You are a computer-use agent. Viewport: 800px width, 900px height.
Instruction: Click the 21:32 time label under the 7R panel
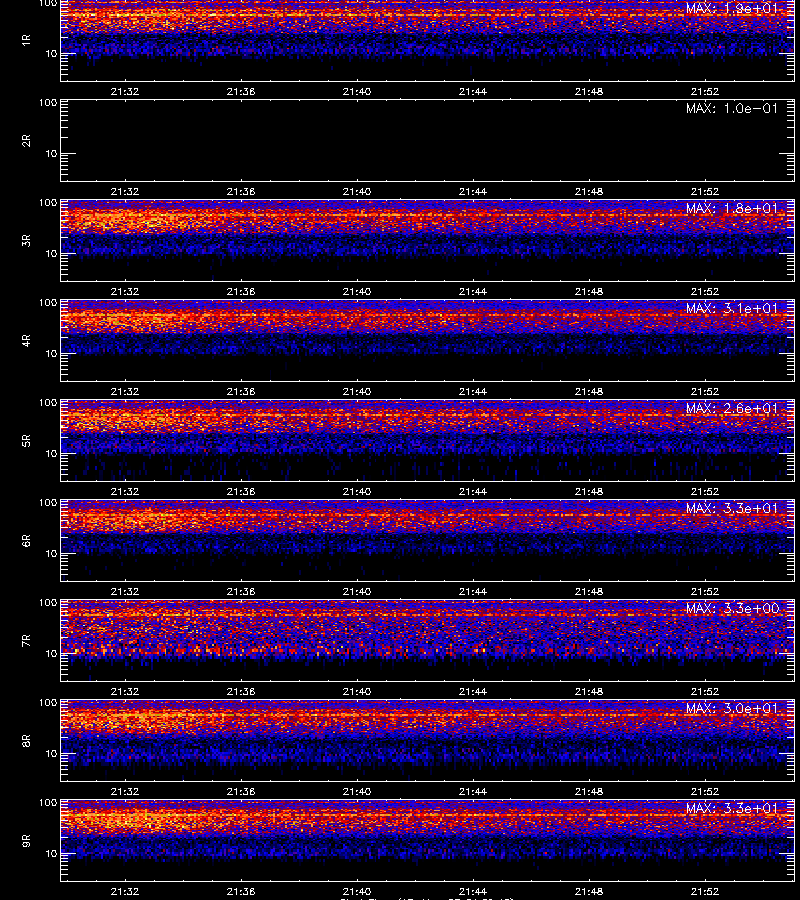(125, 692)
